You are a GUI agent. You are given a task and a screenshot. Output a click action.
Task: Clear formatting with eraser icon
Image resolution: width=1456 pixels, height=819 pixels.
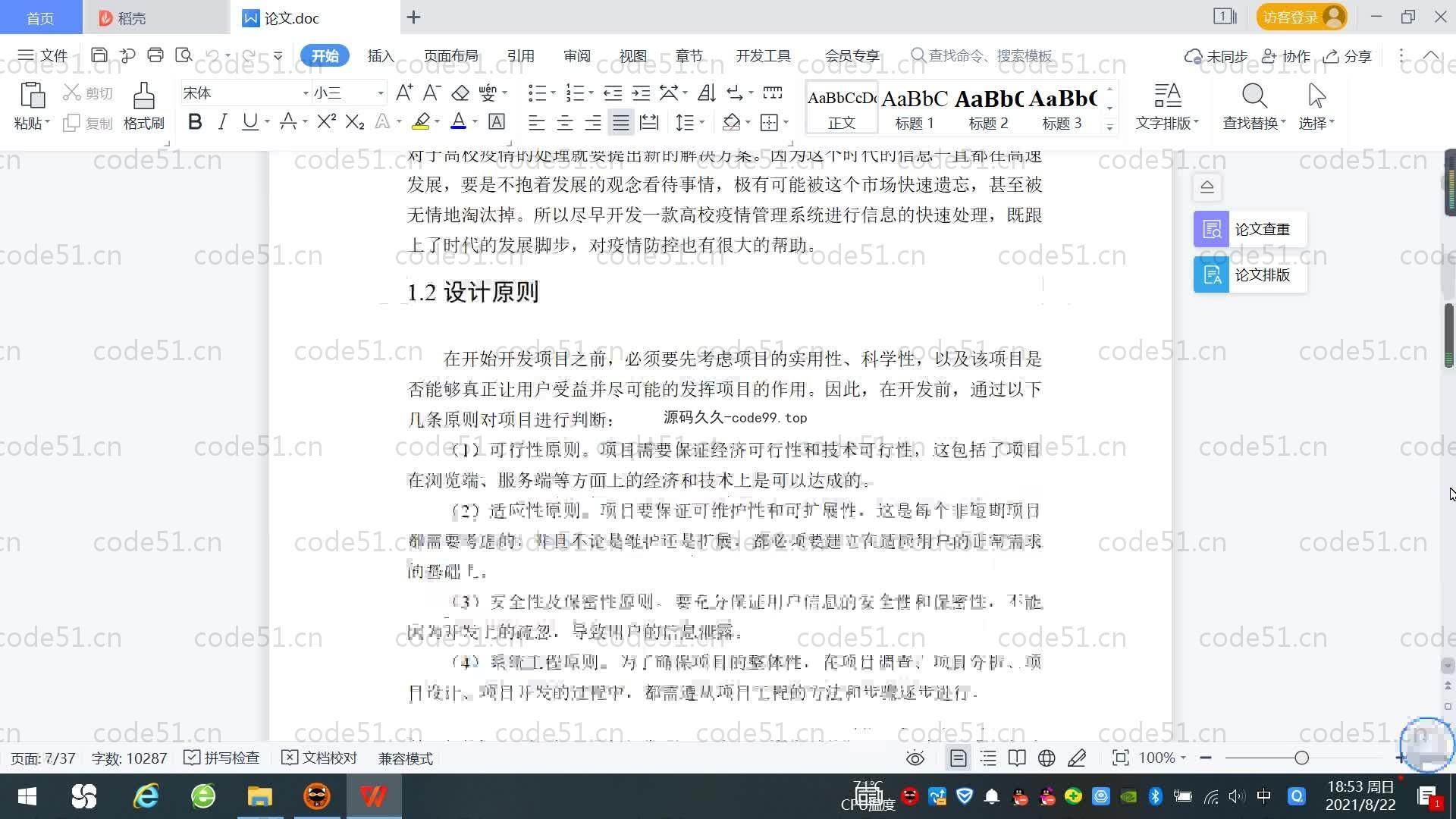pyautogui.click(x=460, y=93)
